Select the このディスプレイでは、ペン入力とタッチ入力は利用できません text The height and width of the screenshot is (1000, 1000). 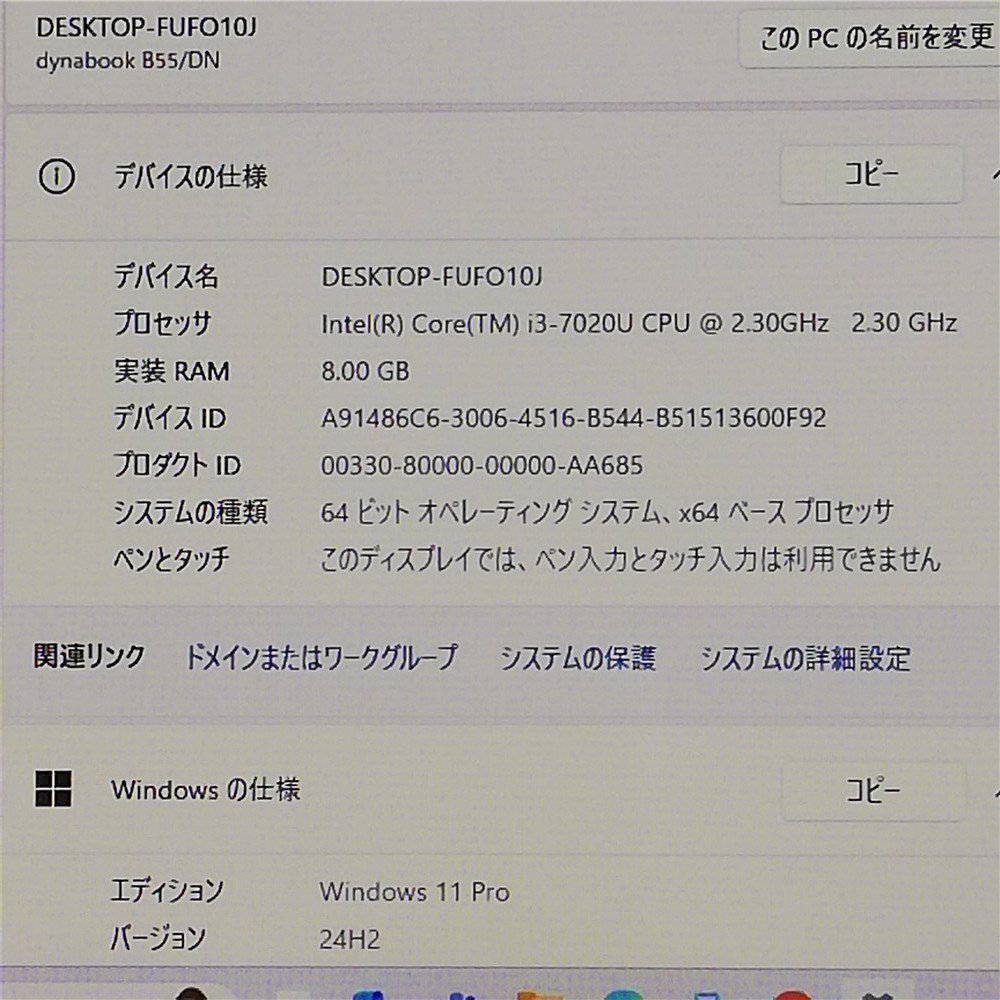[631, 559]
